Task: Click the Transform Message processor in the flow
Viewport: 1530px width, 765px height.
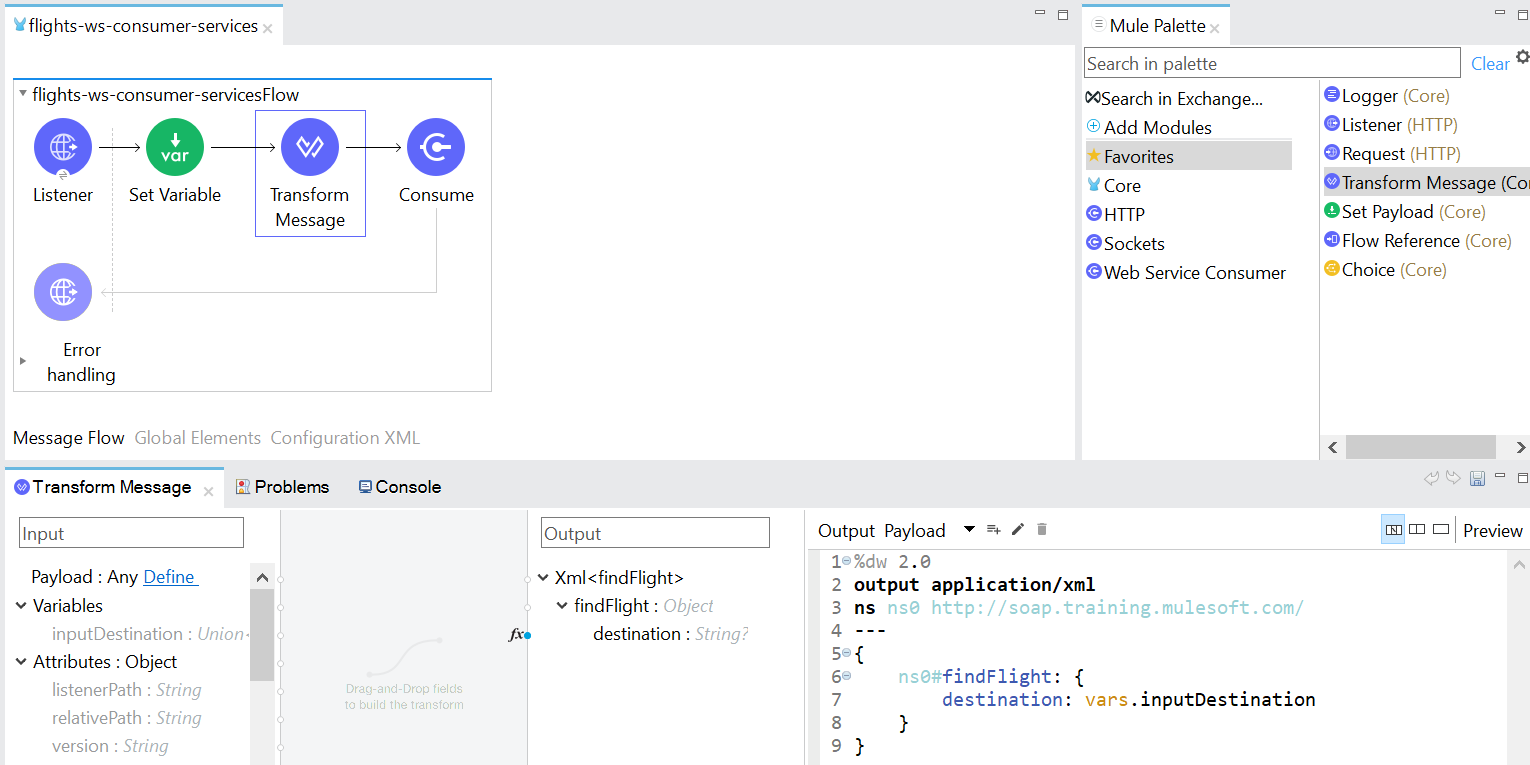Action: (310, 146)
